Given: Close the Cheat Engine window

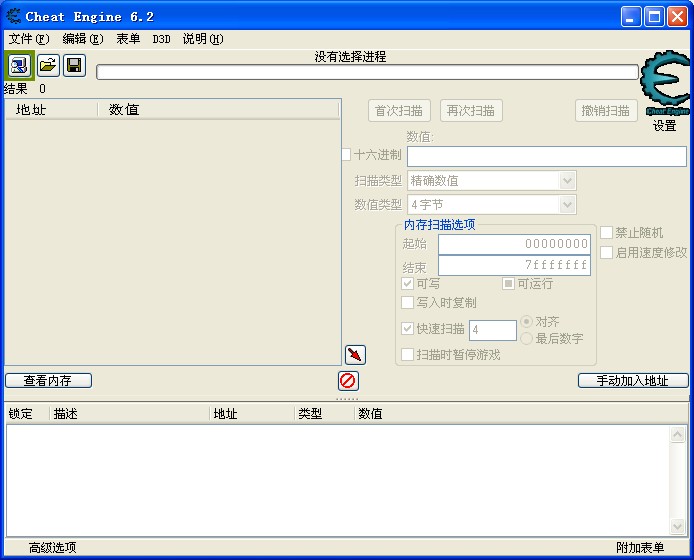Looking at the screenshot, I should (x=678, y=17).
